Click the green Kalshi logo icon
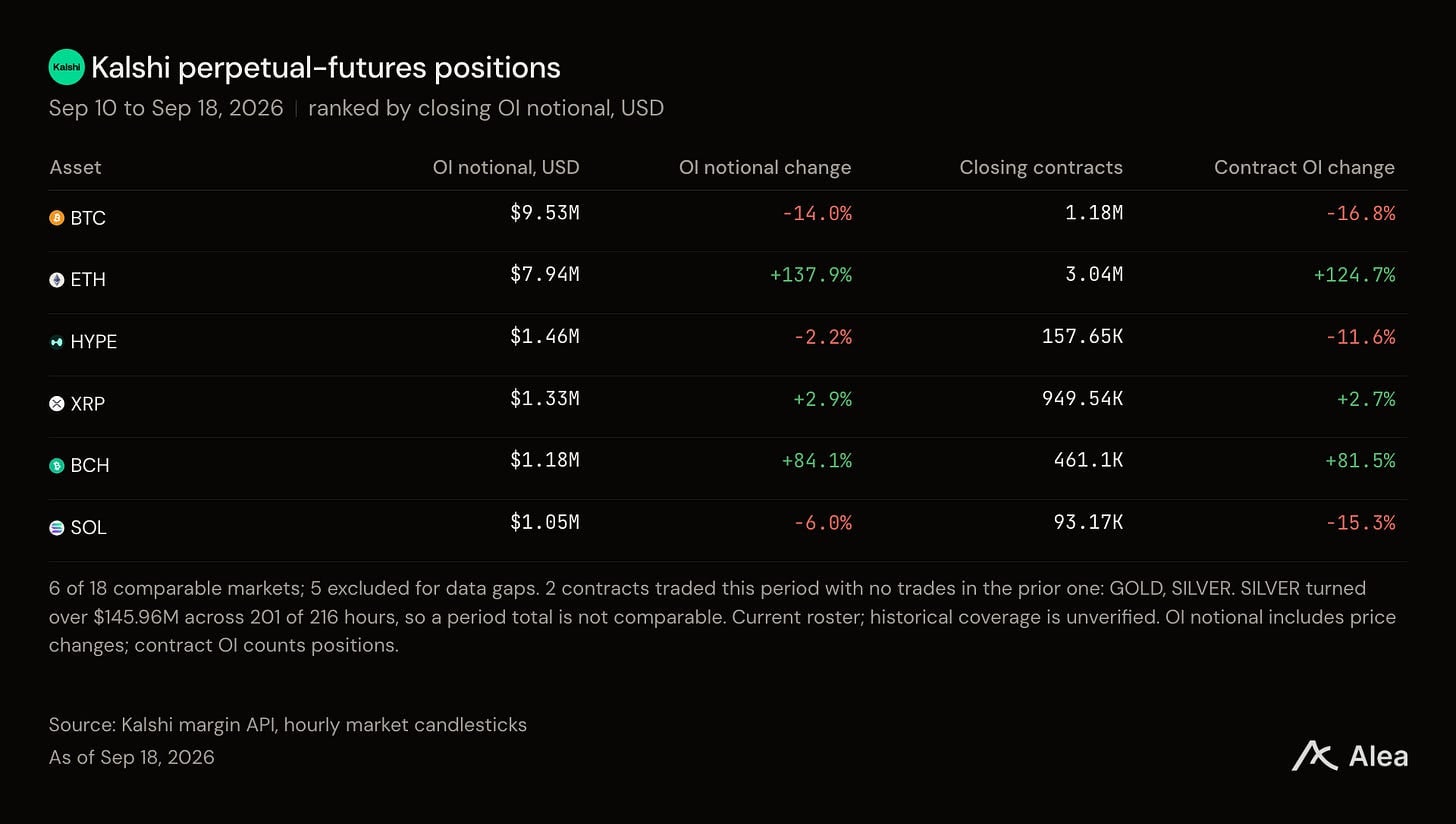1456x824 pixels. pyautogui.click(x=66, y=67)
